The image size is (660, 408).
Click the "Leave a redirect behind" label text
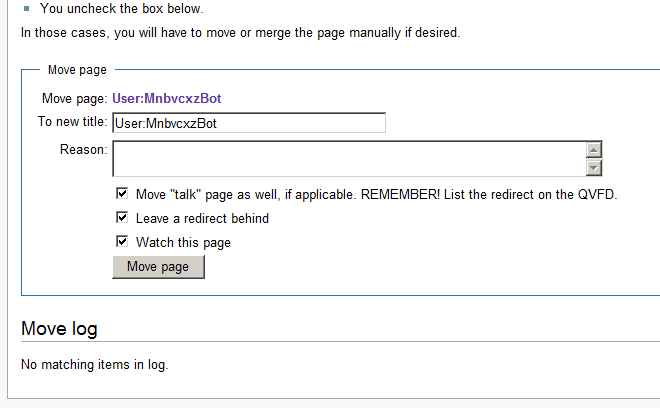[202, 218]
